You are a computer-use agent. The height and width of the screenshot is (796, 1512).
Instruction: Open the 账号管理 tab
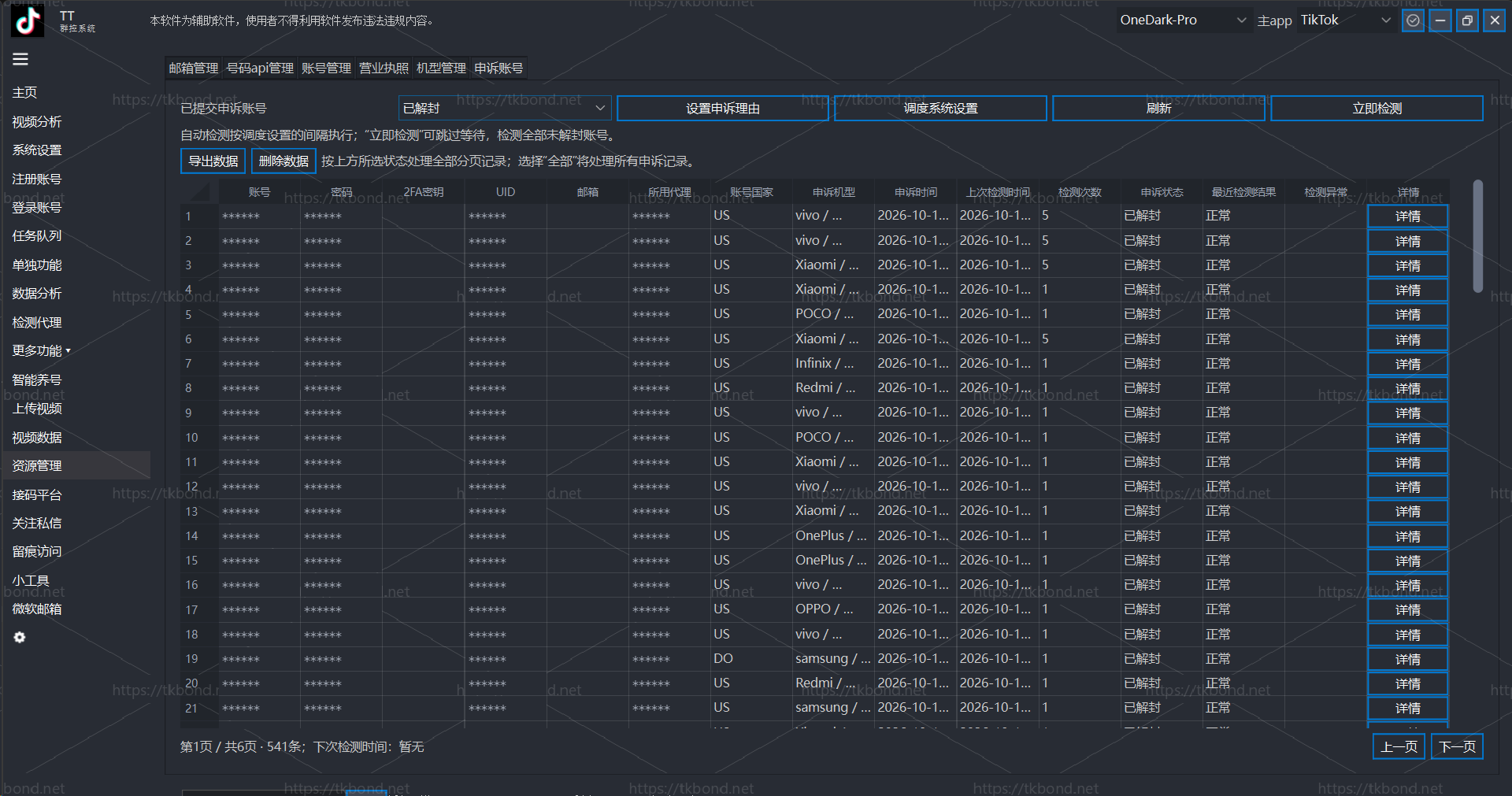[x=326, y=68]
